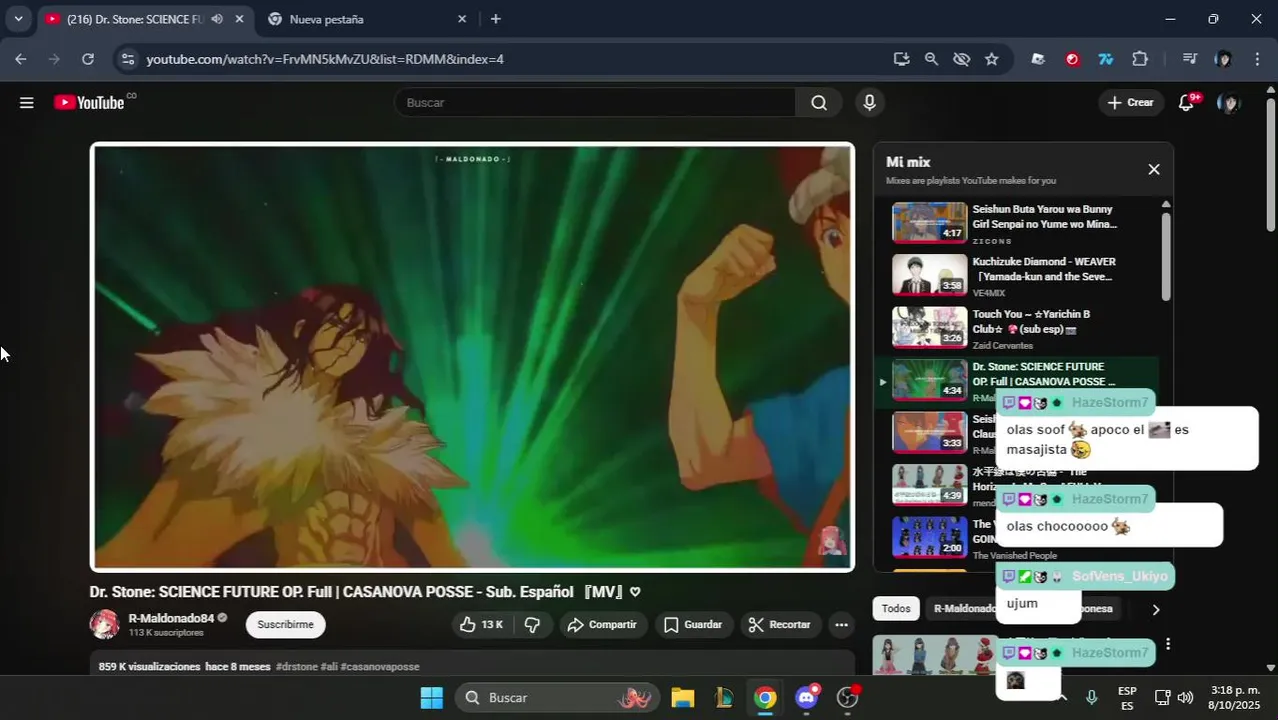Image resolution: width=1278 pixels, height=720 pixels.
Task: Dislike the video with thumbs down
Action: 532,625
